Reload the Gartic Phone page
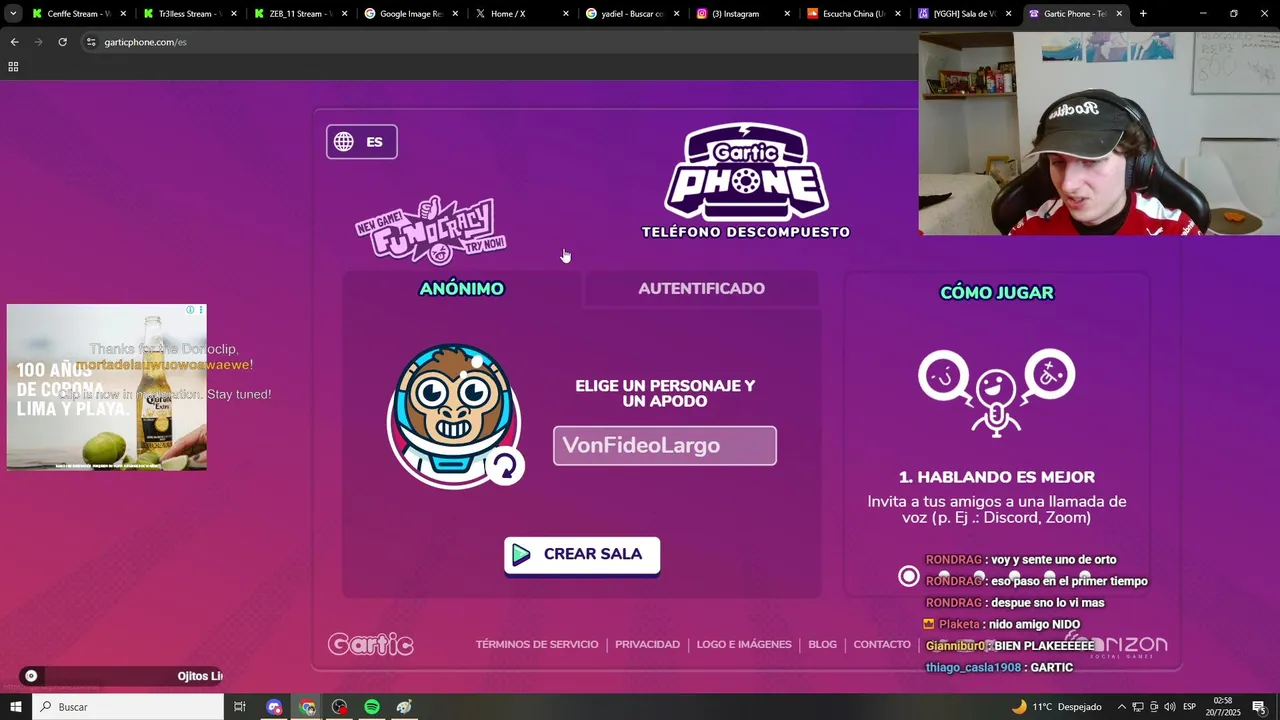Viewport: 1280px width, 720px height. click(x=62, y=42)
